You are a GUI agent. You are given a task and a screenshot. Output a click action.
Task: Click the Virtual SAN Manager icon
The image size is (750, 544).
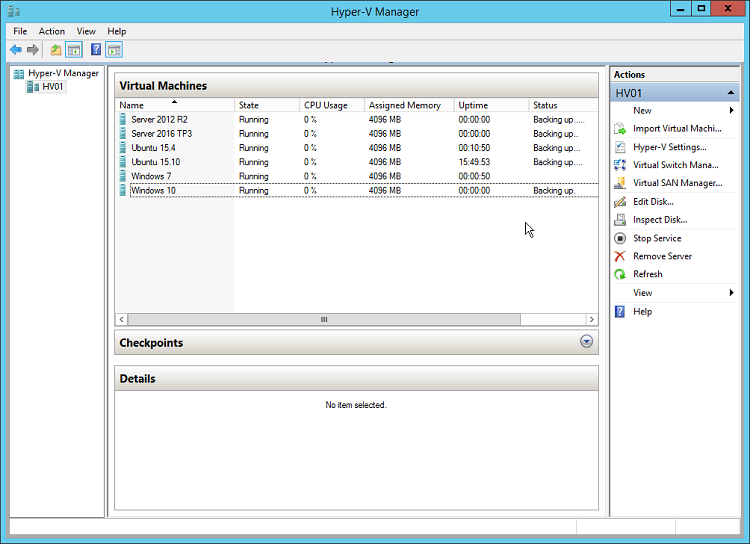tap(620, 183)
